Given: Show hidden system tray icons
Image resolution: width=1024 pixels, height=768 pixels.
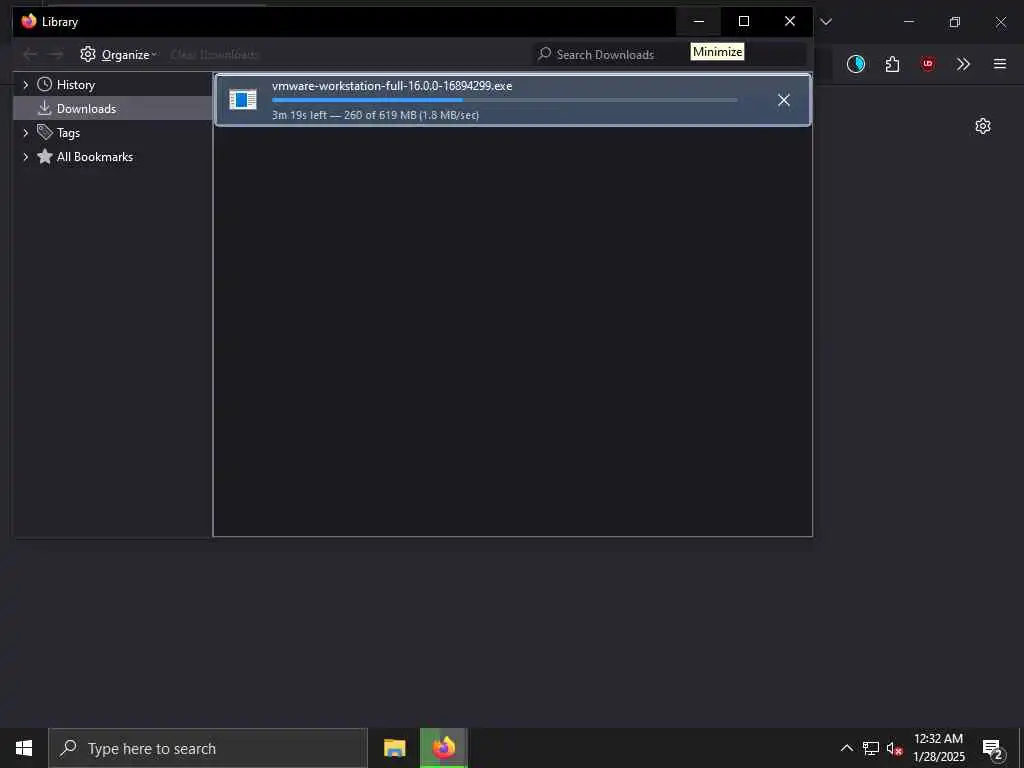Looking at the screenshot, I should 847,748.
